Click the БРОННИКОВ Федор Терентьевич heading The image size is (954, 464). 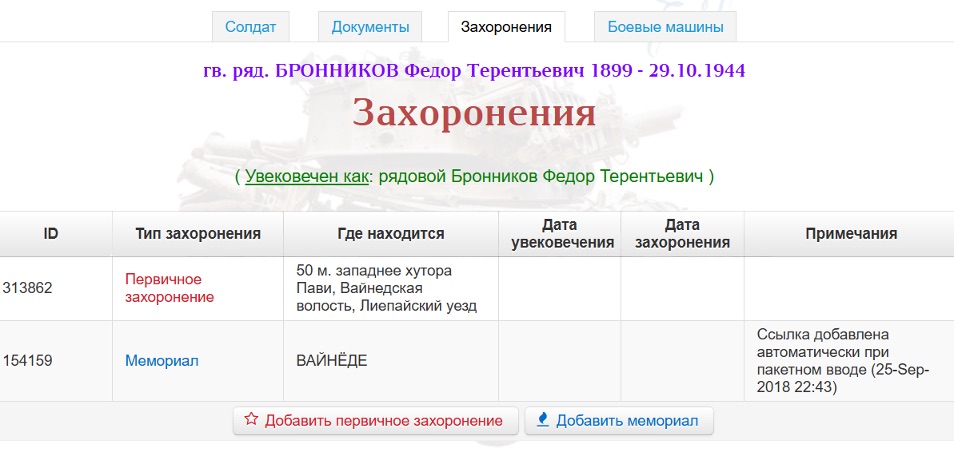(473, 71)
